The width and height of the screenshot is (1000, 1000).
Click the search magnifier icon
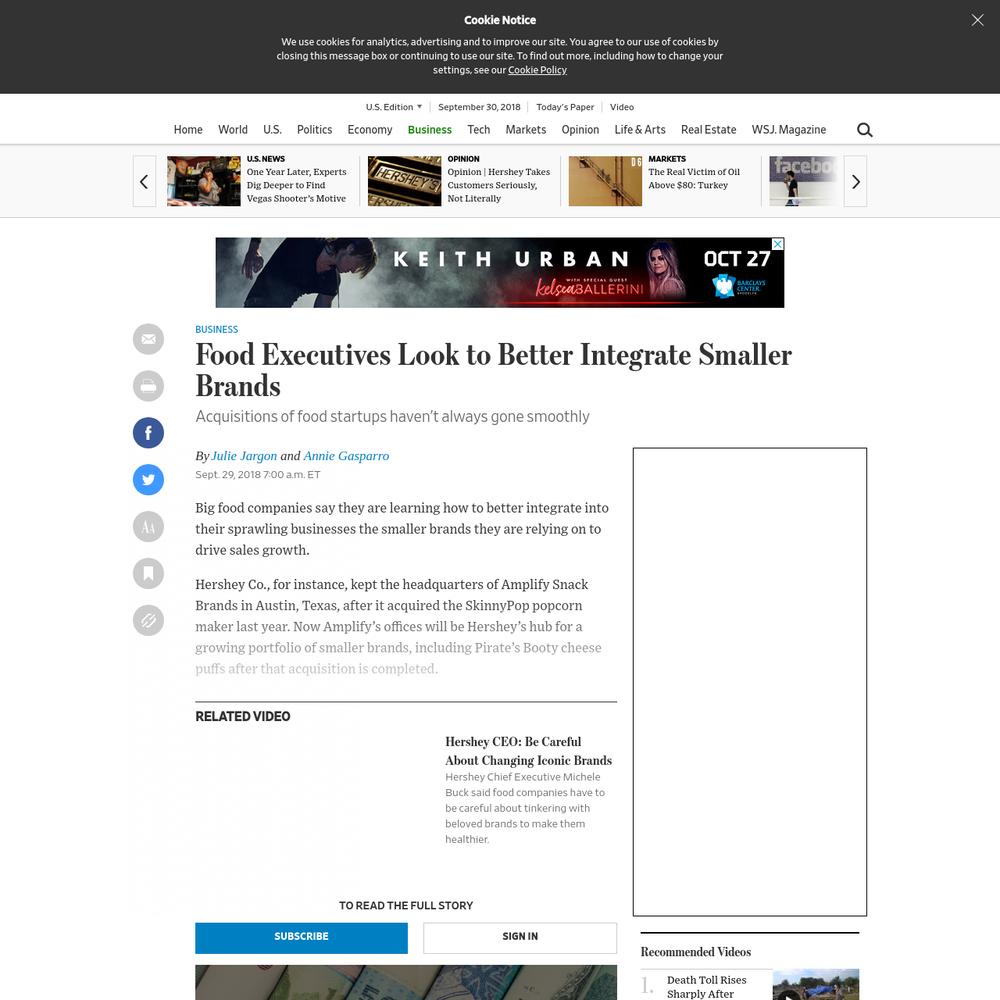click(864, 130)
